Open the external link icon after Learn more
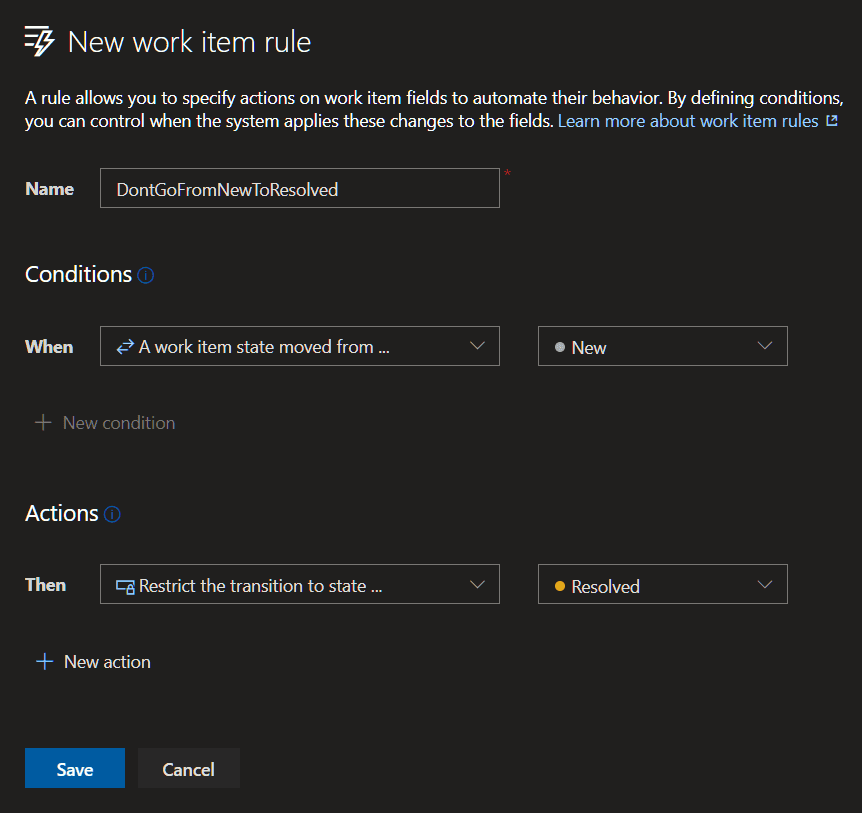The width and height of the screenshot is (862, 813). (830, 121)
